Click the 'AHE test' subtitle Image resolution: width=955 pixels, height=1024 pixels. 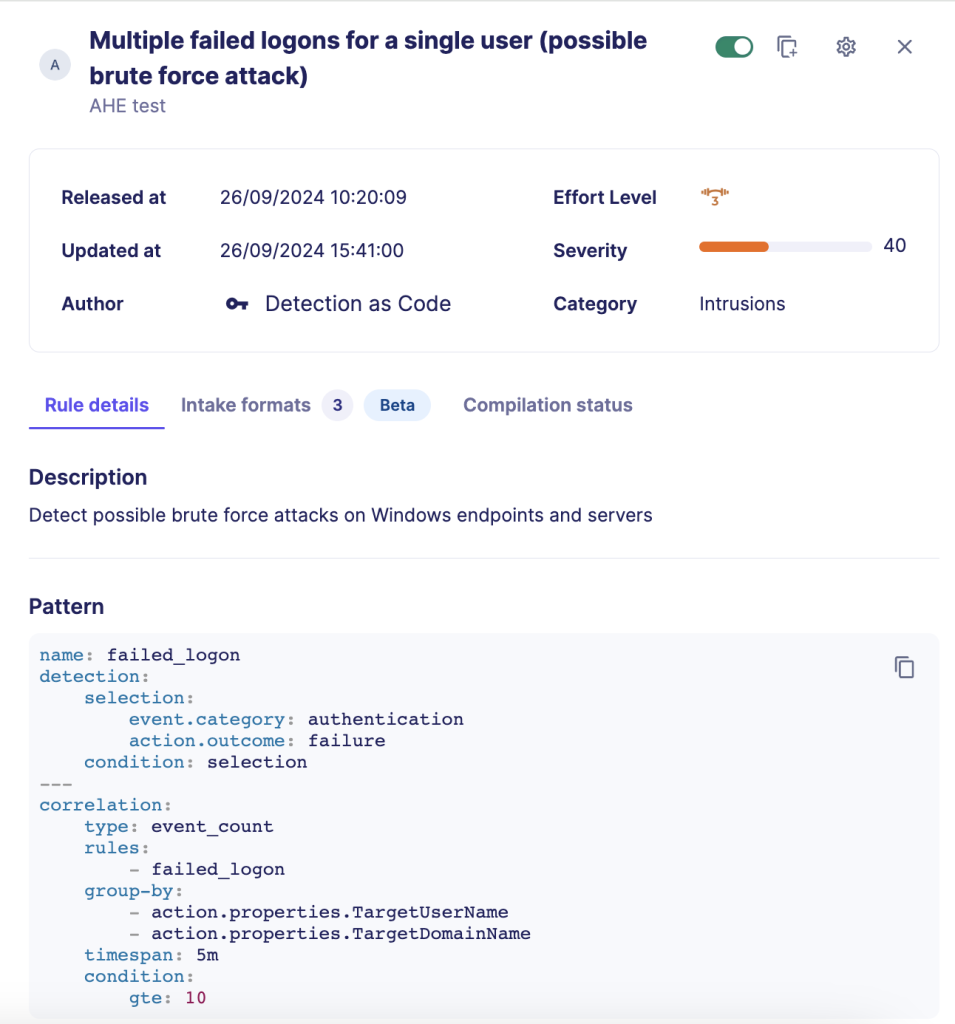pos(127,106)
